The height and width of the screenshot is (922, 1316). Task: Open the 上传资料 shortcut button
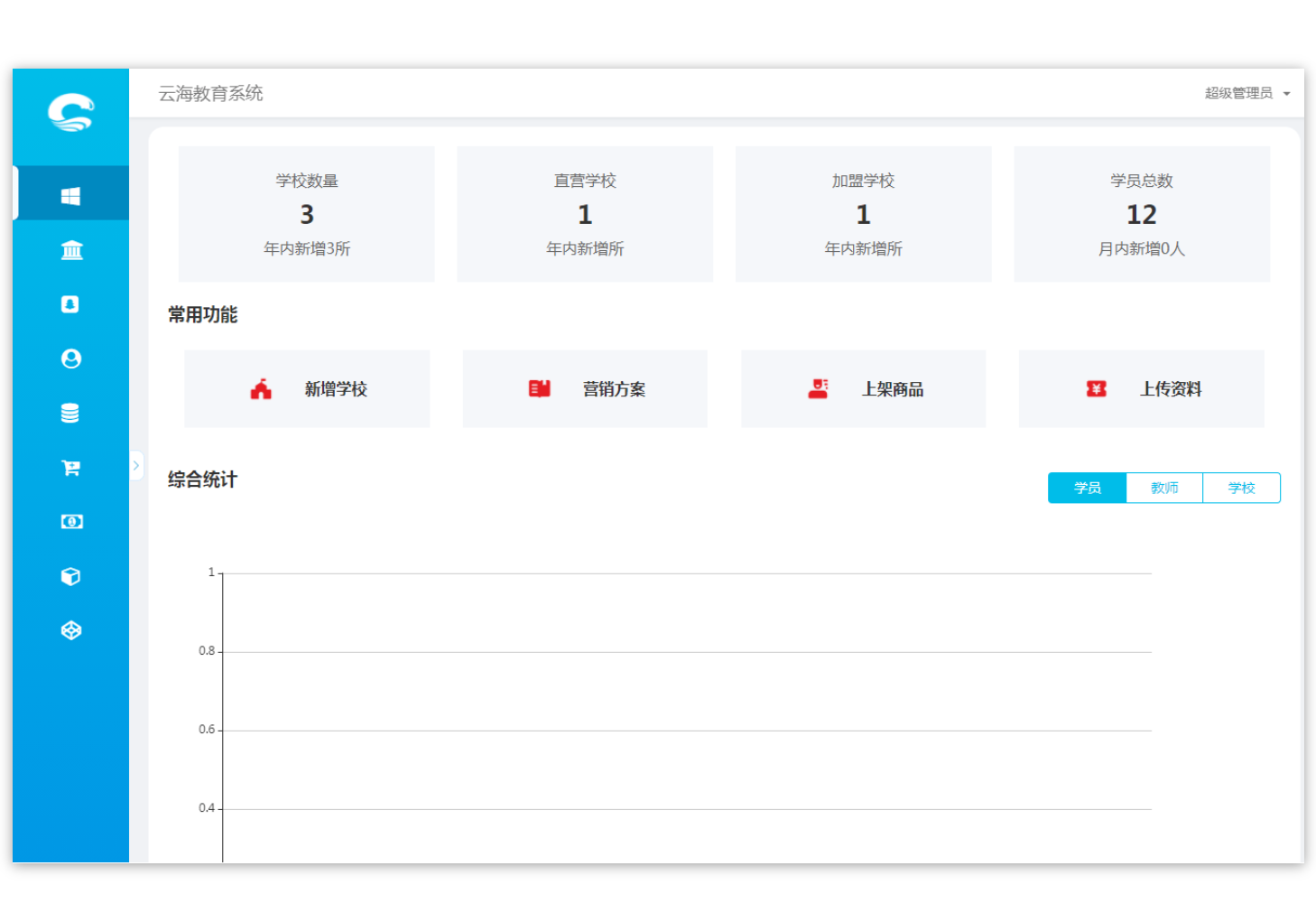(1141, 389)
